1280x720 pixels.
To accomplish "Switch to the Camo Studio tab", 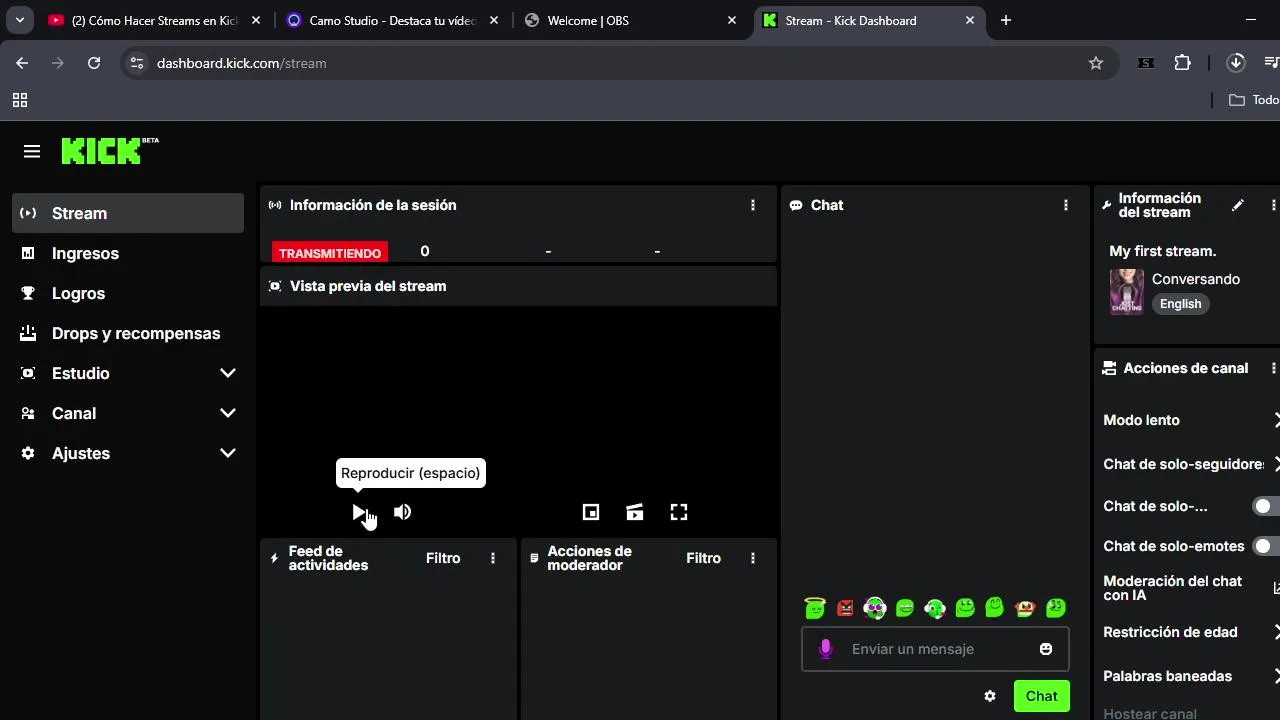I will tap(393, 20).
